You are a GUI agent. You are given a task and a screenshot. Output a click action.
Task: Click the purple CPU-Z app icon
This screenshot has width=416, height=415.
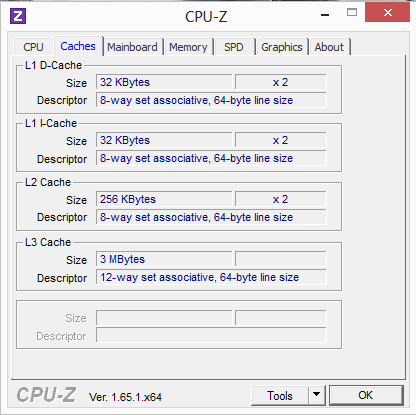[18, 16]
